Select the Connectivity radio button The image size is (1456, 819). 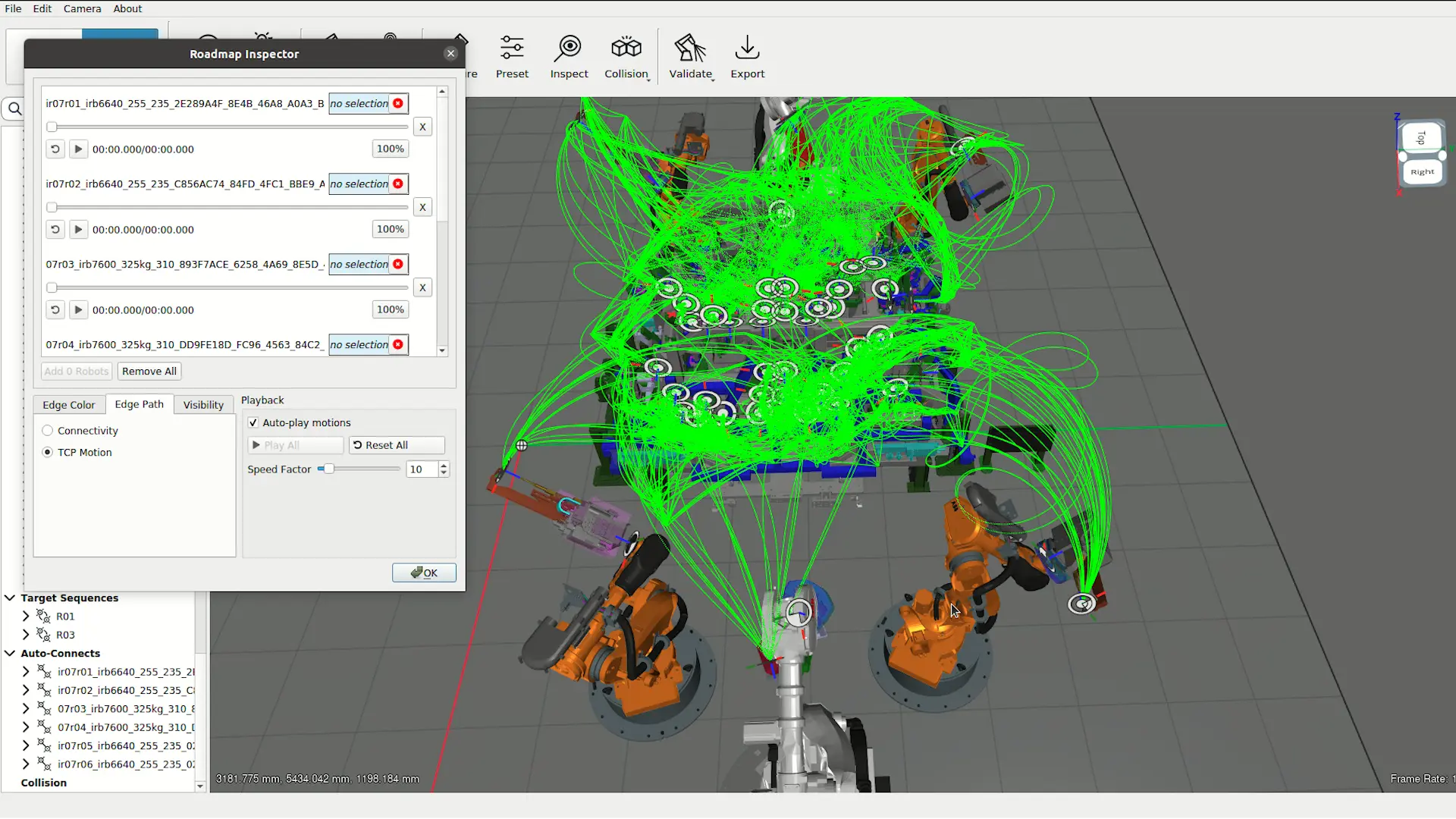tap(48, 431)
